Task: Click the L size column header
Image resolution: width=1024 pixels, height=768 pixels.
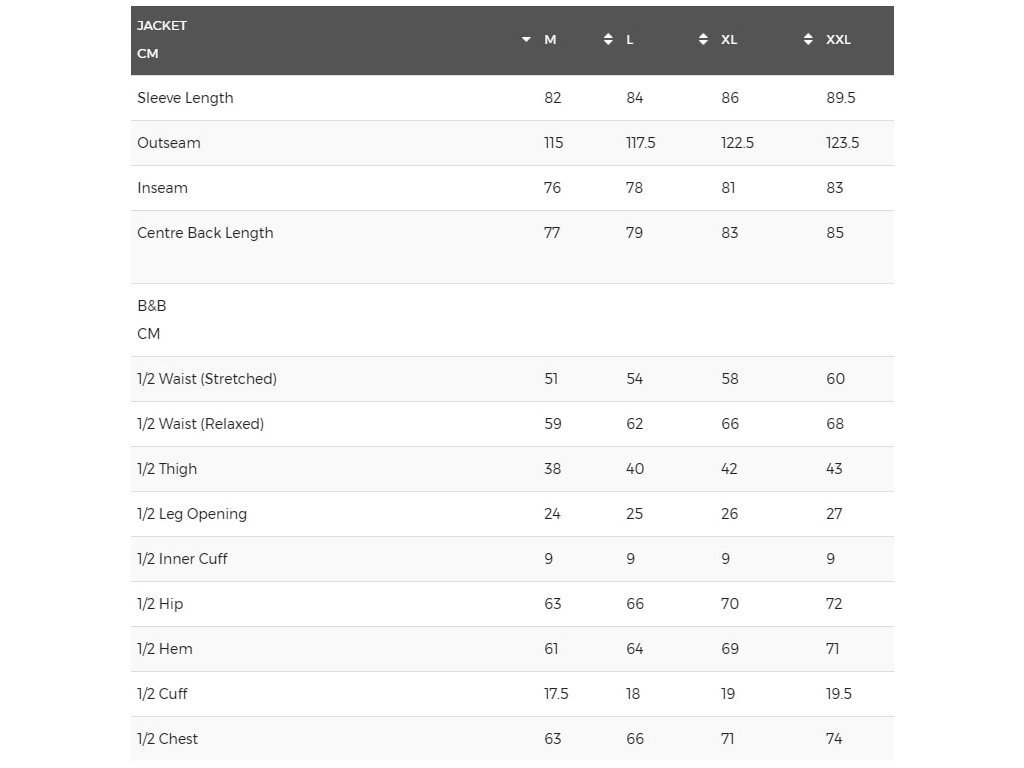Action: (x=630, y=40)
